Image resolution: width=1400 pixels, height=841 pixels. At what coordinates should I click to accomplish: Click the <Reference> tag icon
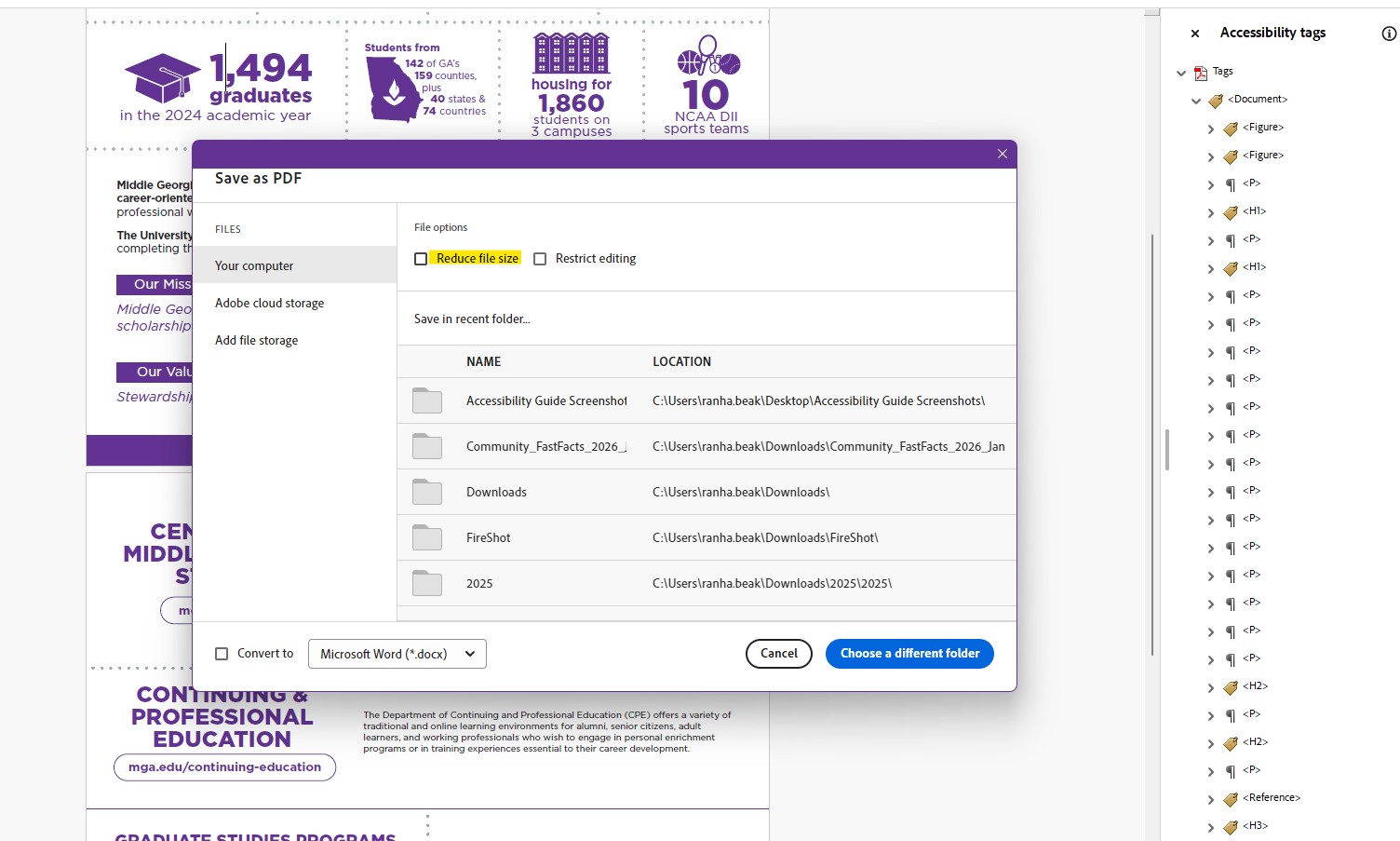(x=1229, y=798)
